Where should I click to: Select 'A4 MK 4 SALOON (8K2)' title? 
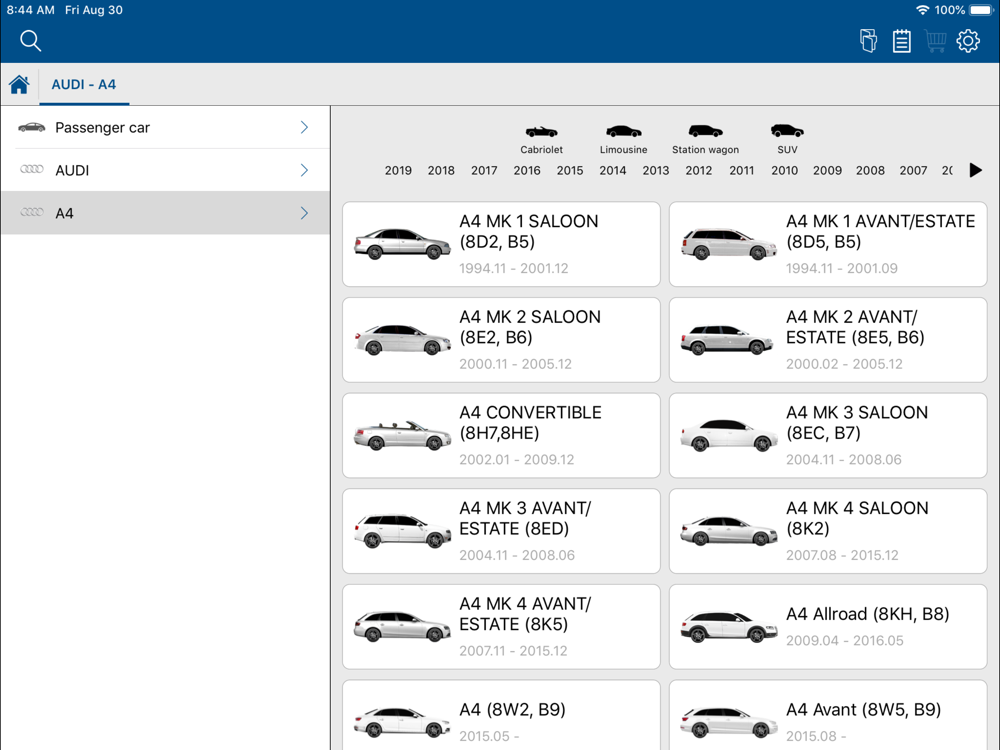(x=857, y=518)
